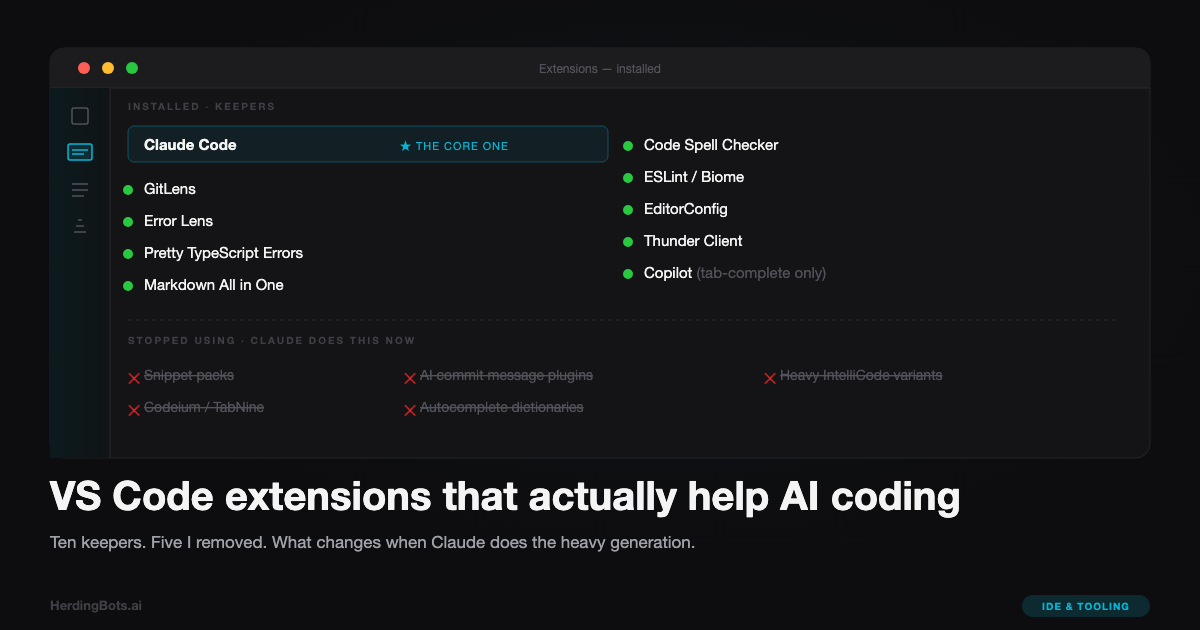Click the Extensions — installed window title

coord(600,69)
